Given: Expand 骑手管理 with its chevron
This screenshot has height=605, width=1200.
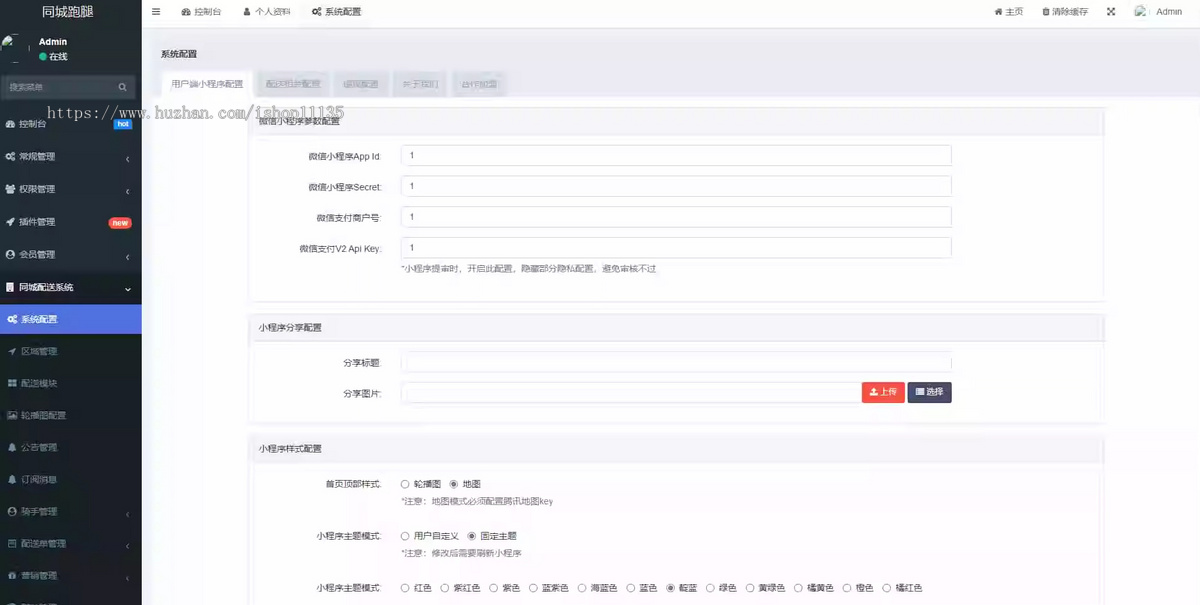Looking at the screenshot, I should click(128, 514).
